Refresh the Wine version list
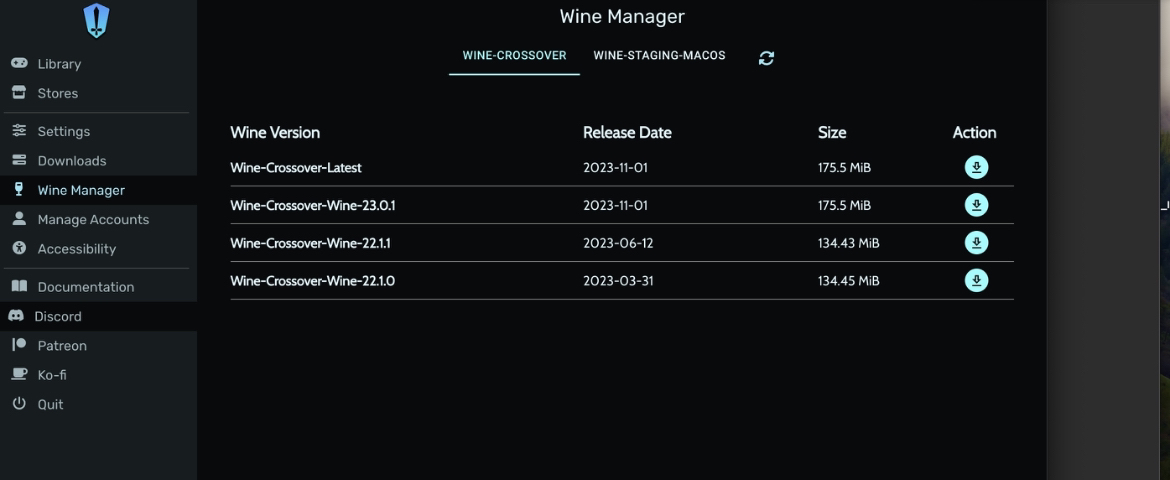 coord(766,58)
